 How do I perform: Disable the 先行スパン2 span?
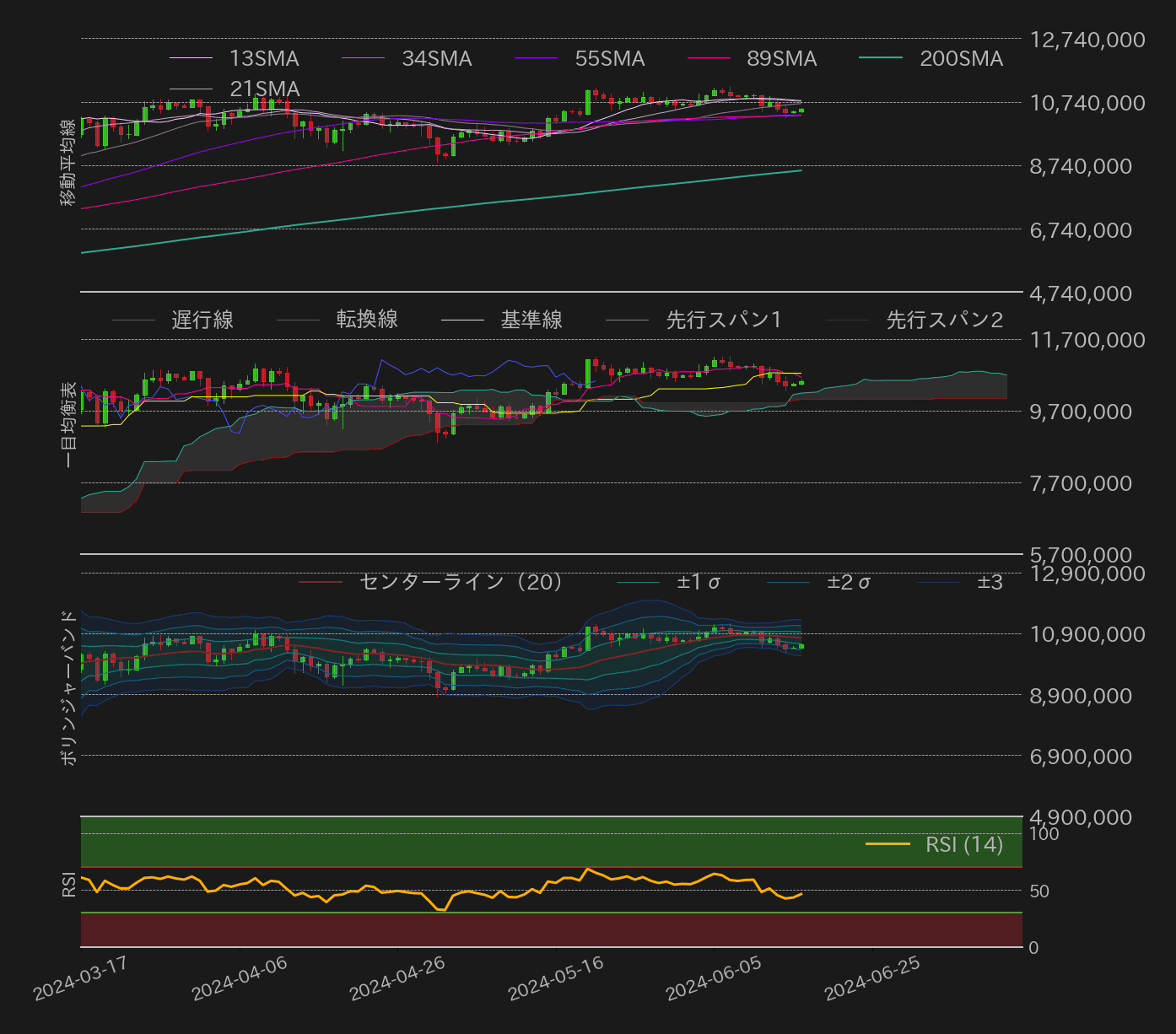click(x=944, y=320)
